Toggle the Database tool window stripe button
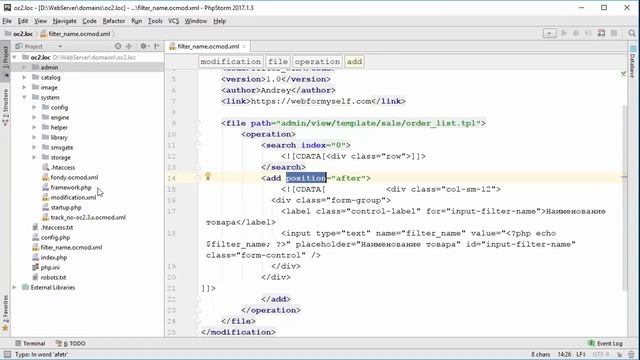The height and width of the screenshot is (360, 640). [x=633, y=61]
